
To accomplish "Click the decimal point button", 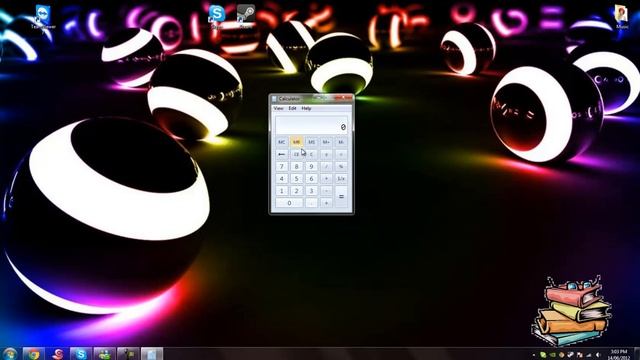I will [311, 203].
